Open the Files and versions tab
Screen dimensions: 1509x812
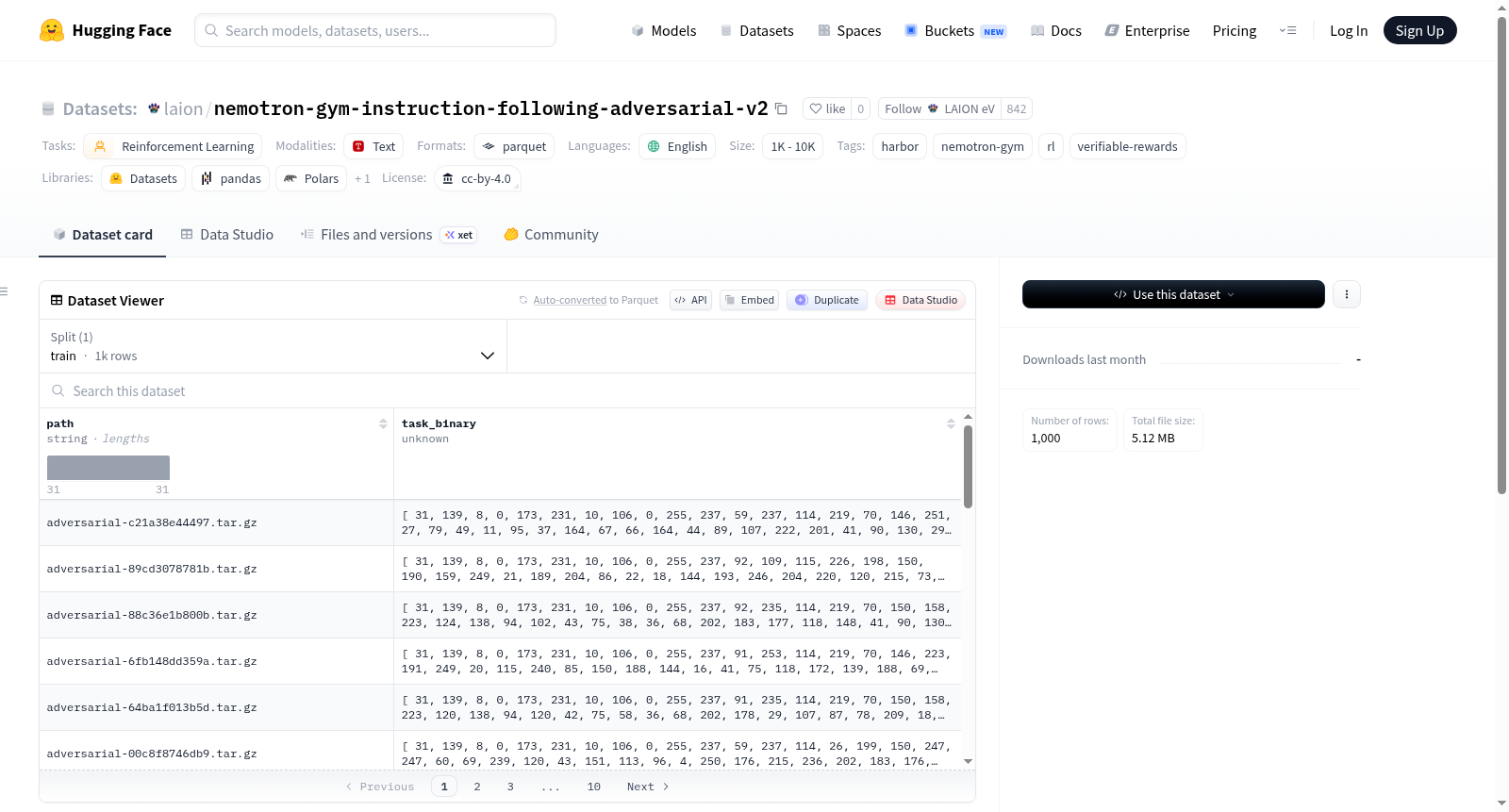pos(388,235)
